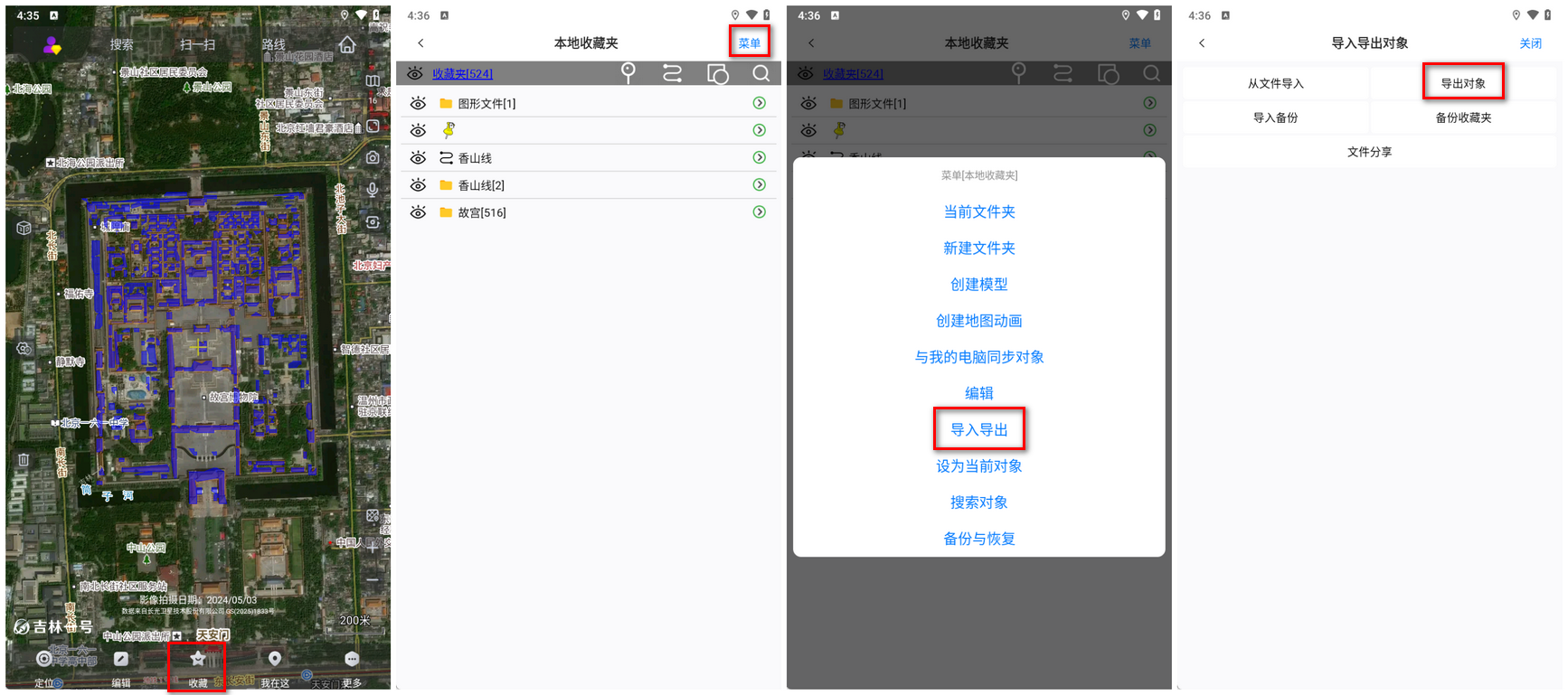Tap the VIP user avatar on map
Screen dimensions: 1568x695
pos(52,45)
